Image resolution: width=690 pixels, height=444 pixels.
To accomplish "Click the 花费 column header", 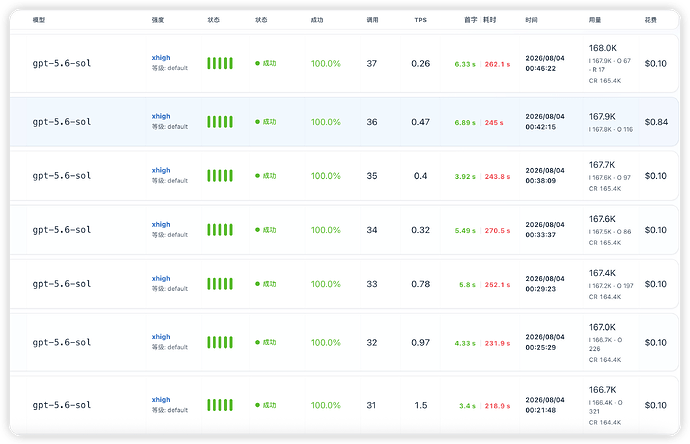I will (x=651, y=20).
